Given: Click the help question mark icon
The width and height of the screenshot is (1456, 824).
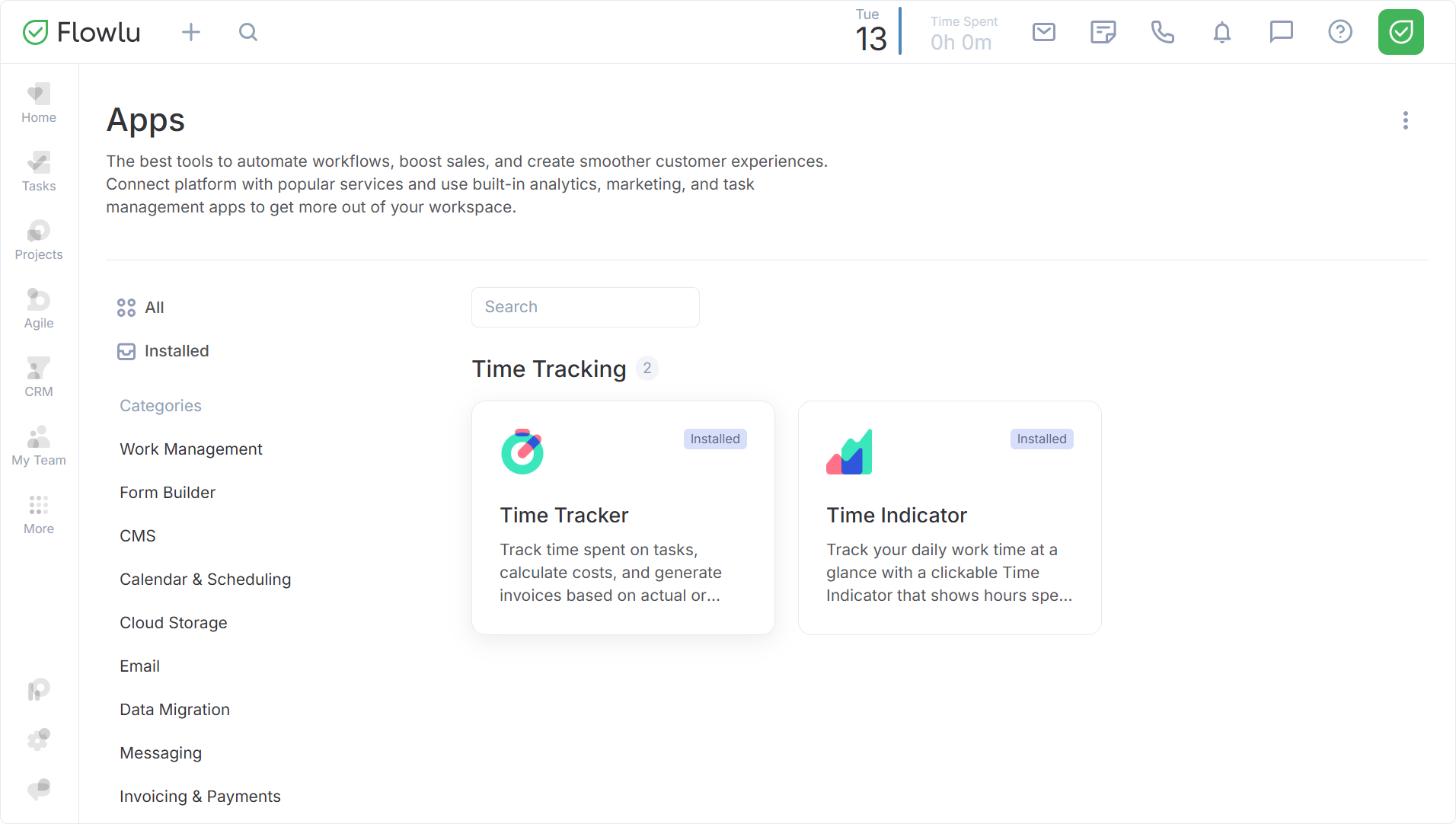Looking at the screenshot, I should [x=1339, y=32].
